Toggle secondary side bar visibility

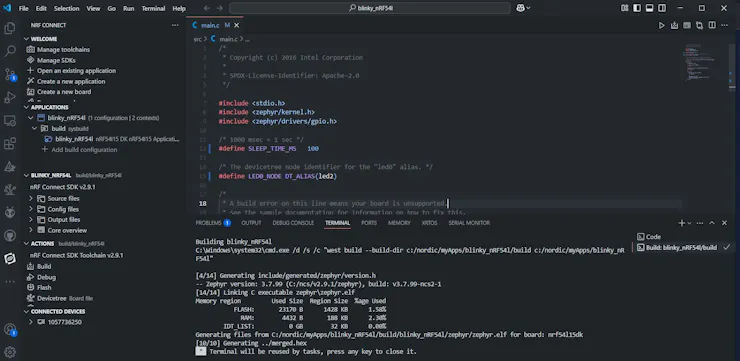[x=662, y=8]
